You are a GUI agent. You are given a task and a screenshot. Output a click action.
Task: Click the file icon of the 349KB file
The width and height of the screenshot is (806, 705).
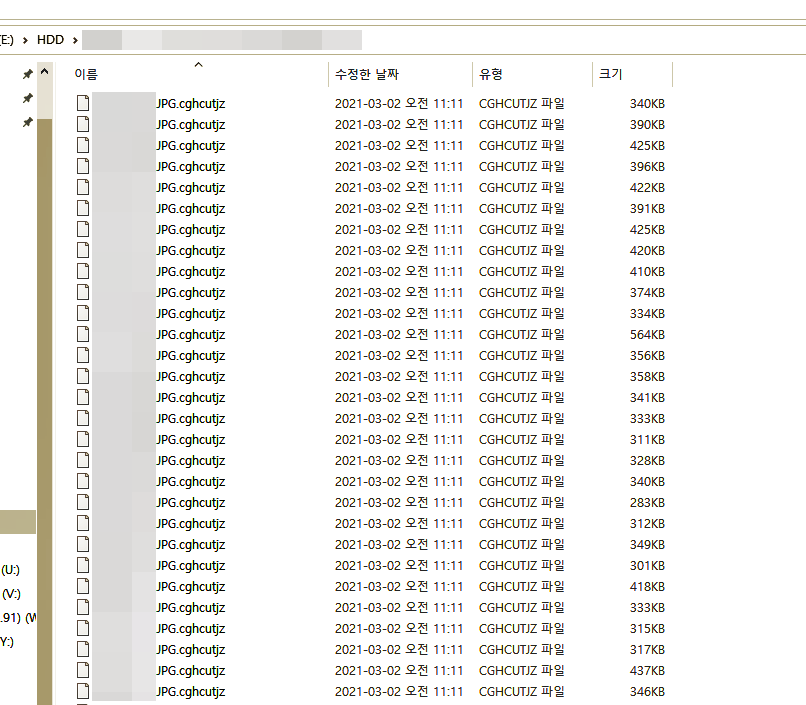pos(83,545)
